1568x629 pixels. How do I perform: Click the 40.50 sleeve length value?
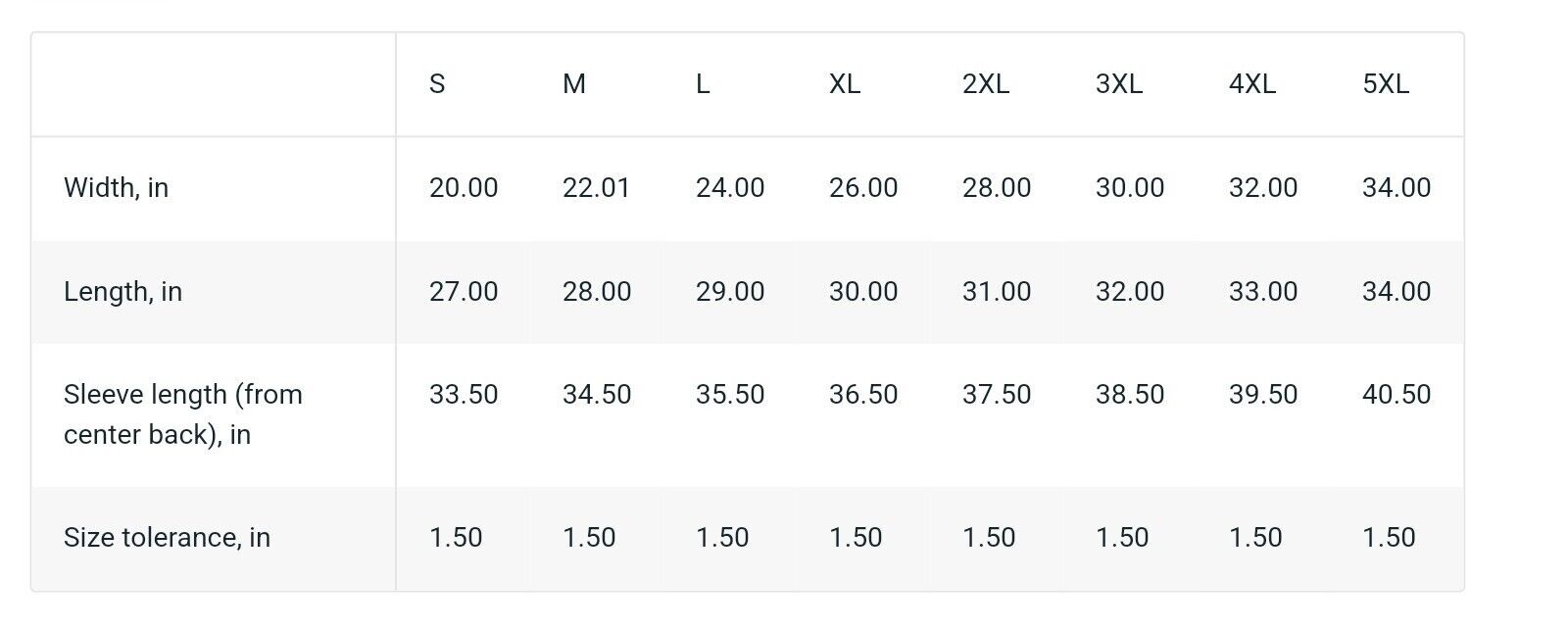coord(1396,395)
